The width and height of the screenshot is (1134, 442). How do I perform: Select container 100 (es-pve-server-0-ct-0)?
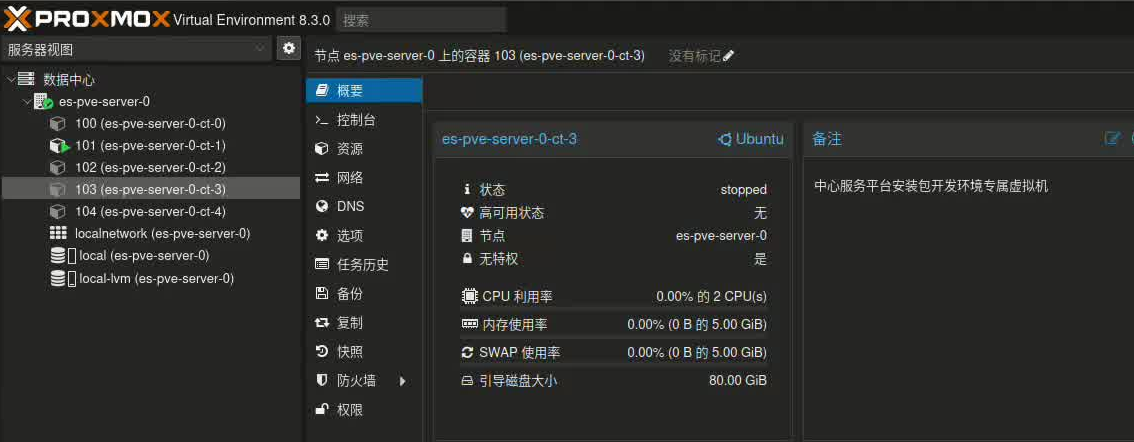(x=150, y=123)
